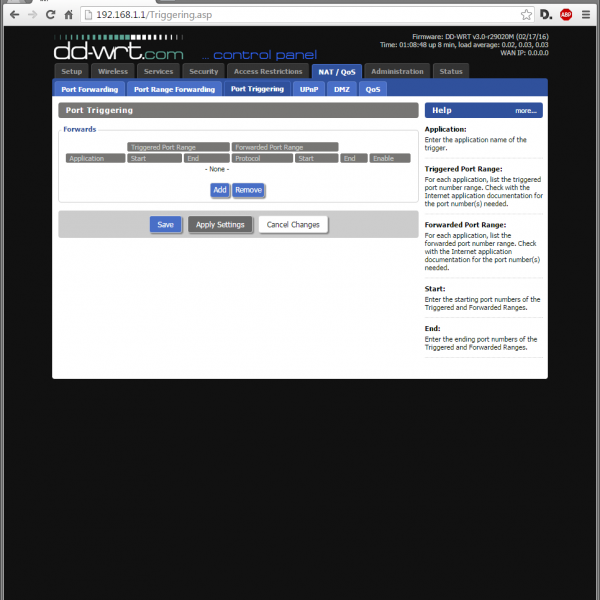Click the AdBlock Plus extension icon
Viewport: 600px width, 600px height.
coord(566,15)
